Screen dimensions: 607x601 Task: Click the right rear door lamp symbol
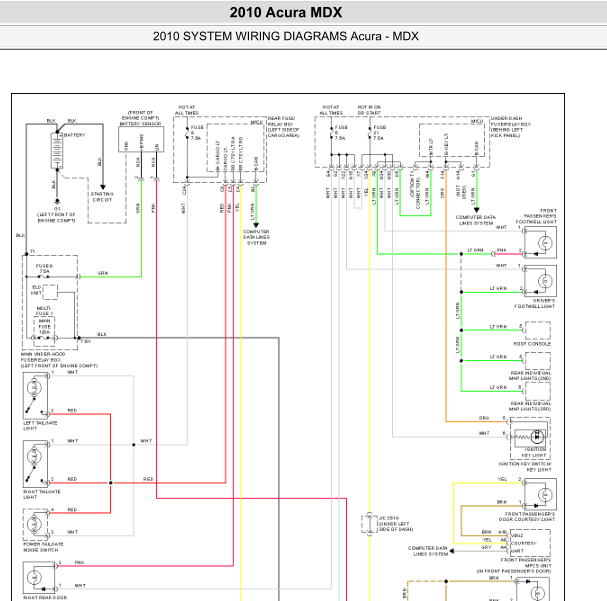point(34,577)
